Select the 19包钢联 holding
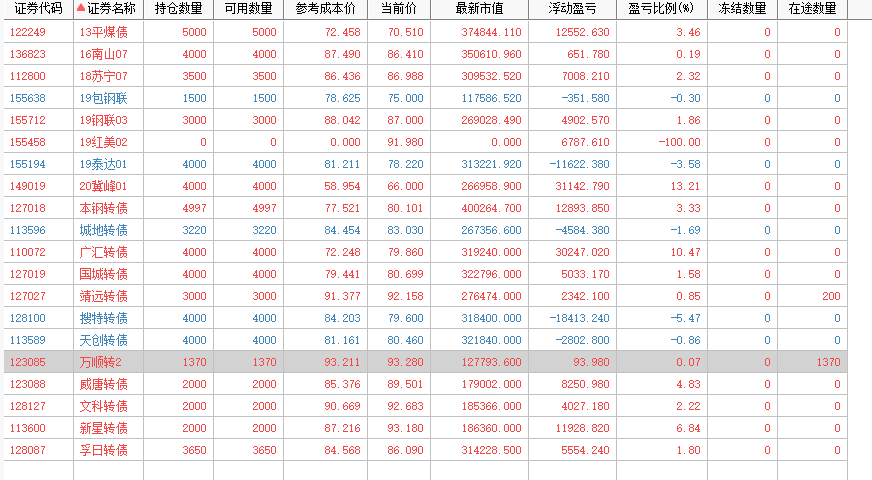 [x=103, y=98]
